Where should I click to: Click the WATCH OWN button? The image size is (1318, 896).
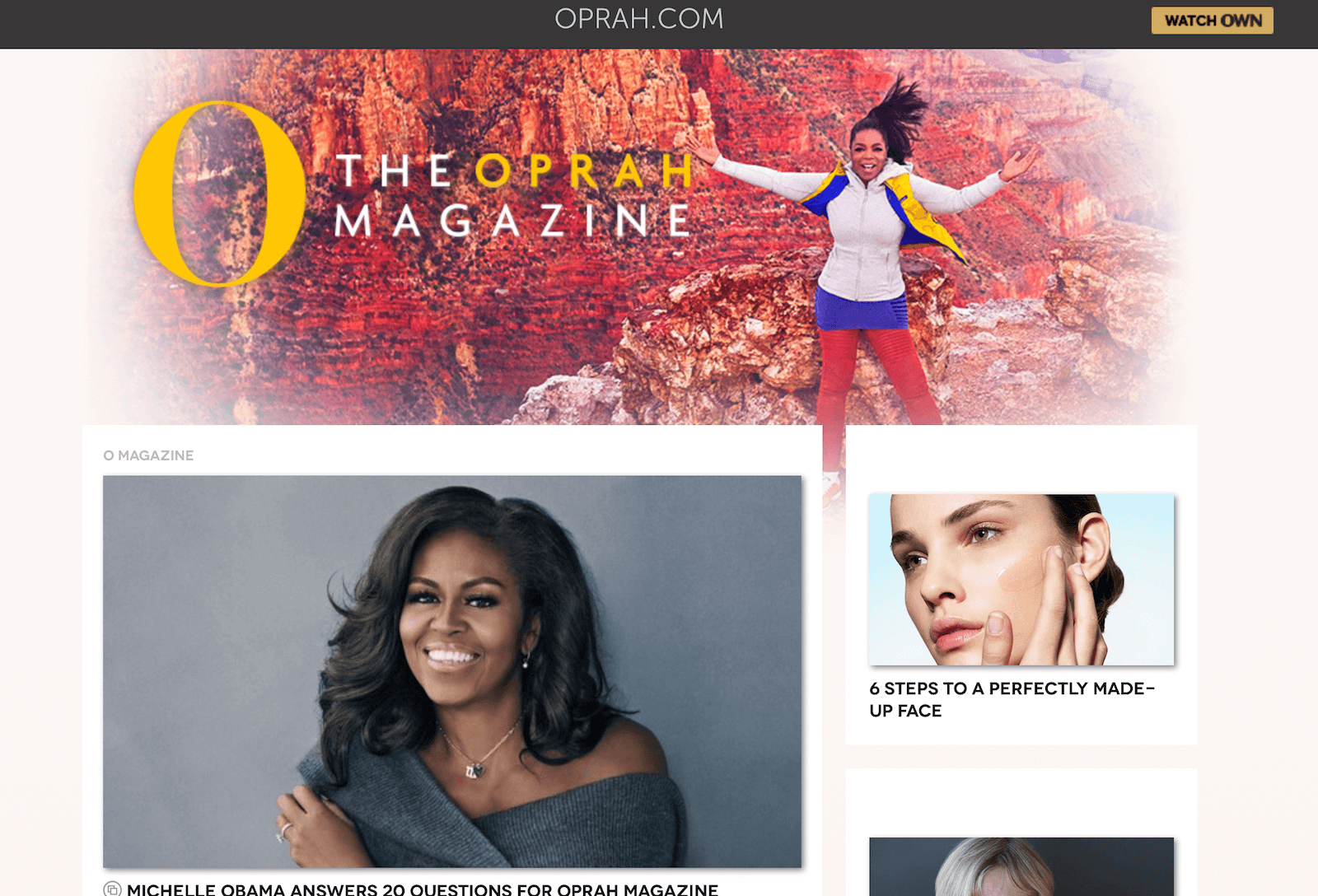(x=1212, y=21)
